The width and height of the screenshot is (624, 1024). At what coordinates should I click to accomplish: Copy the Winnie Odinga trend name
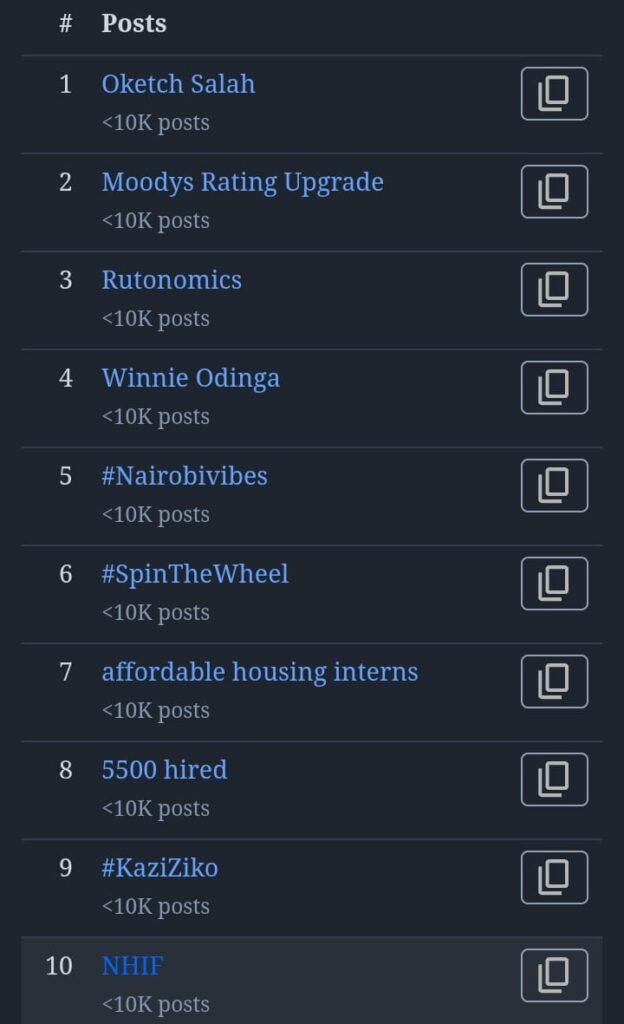point(554,388)
